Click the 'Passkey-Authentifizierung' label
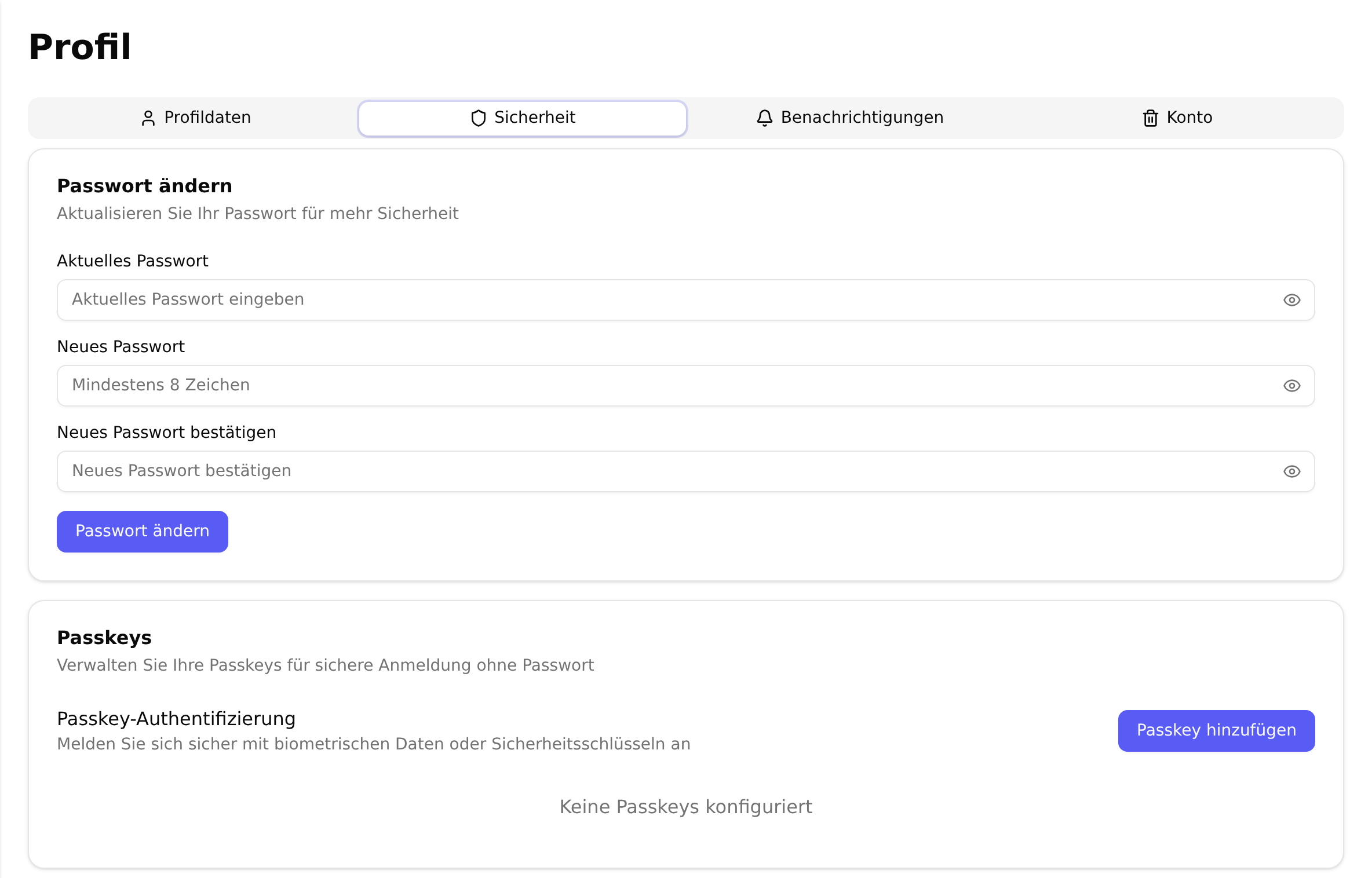 pyautogui.click(x=176, y=719)
